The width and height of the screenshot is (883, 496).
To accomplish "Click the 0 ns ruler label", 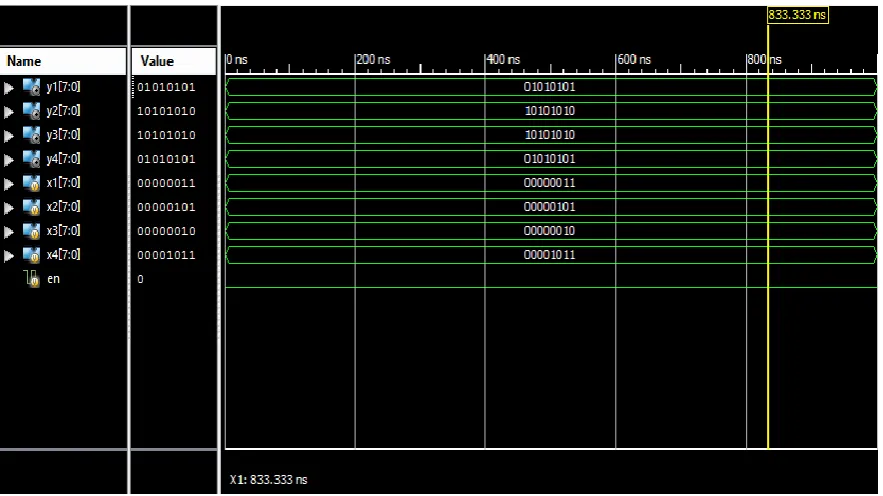I will (237, 60).
